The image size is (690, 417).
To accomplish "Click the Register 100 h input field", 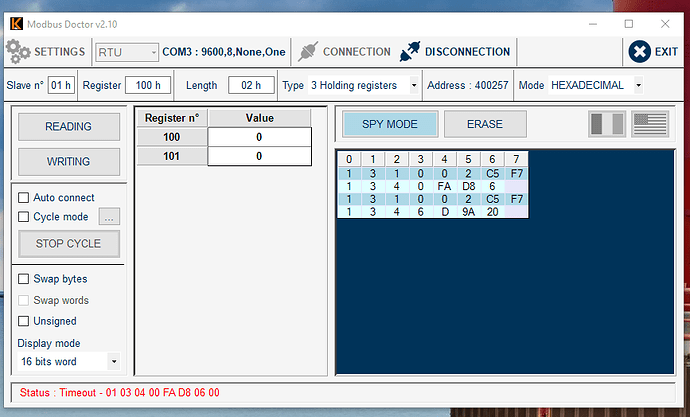I will click(x=148, y=85).
